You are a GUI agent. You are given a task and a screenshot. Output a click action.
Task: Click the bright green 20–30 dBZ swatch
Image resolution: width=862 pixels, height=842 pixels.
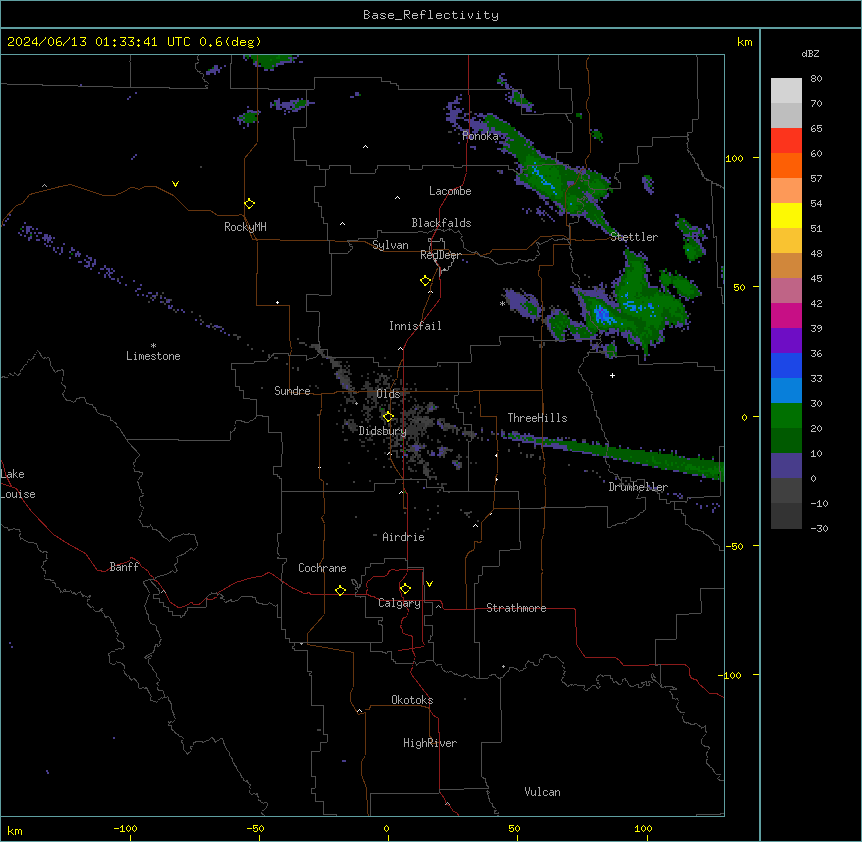(x=786, y=416)
